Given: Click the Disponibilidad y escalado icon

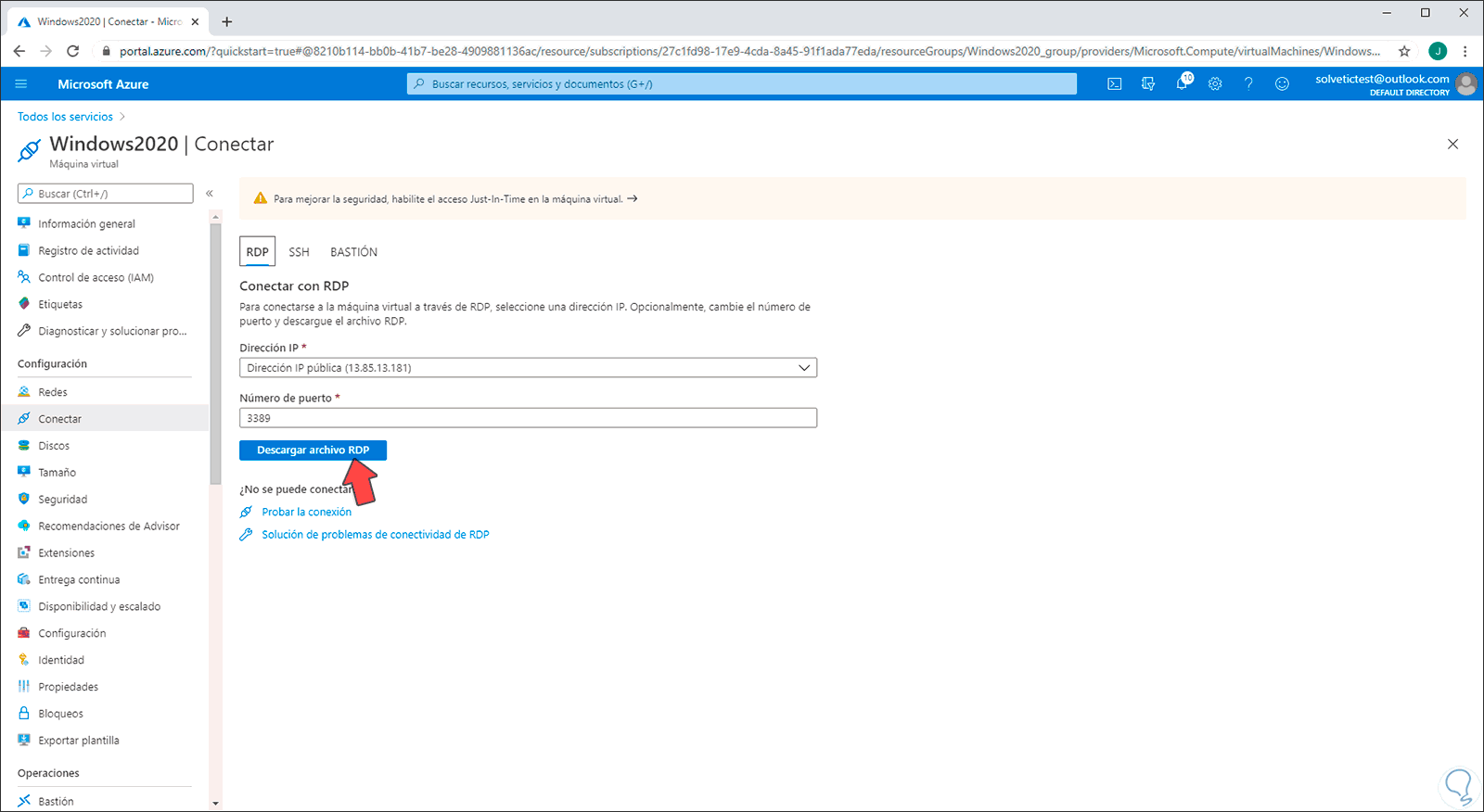Looking at the screenshot, I should click(x=24, y=607).
